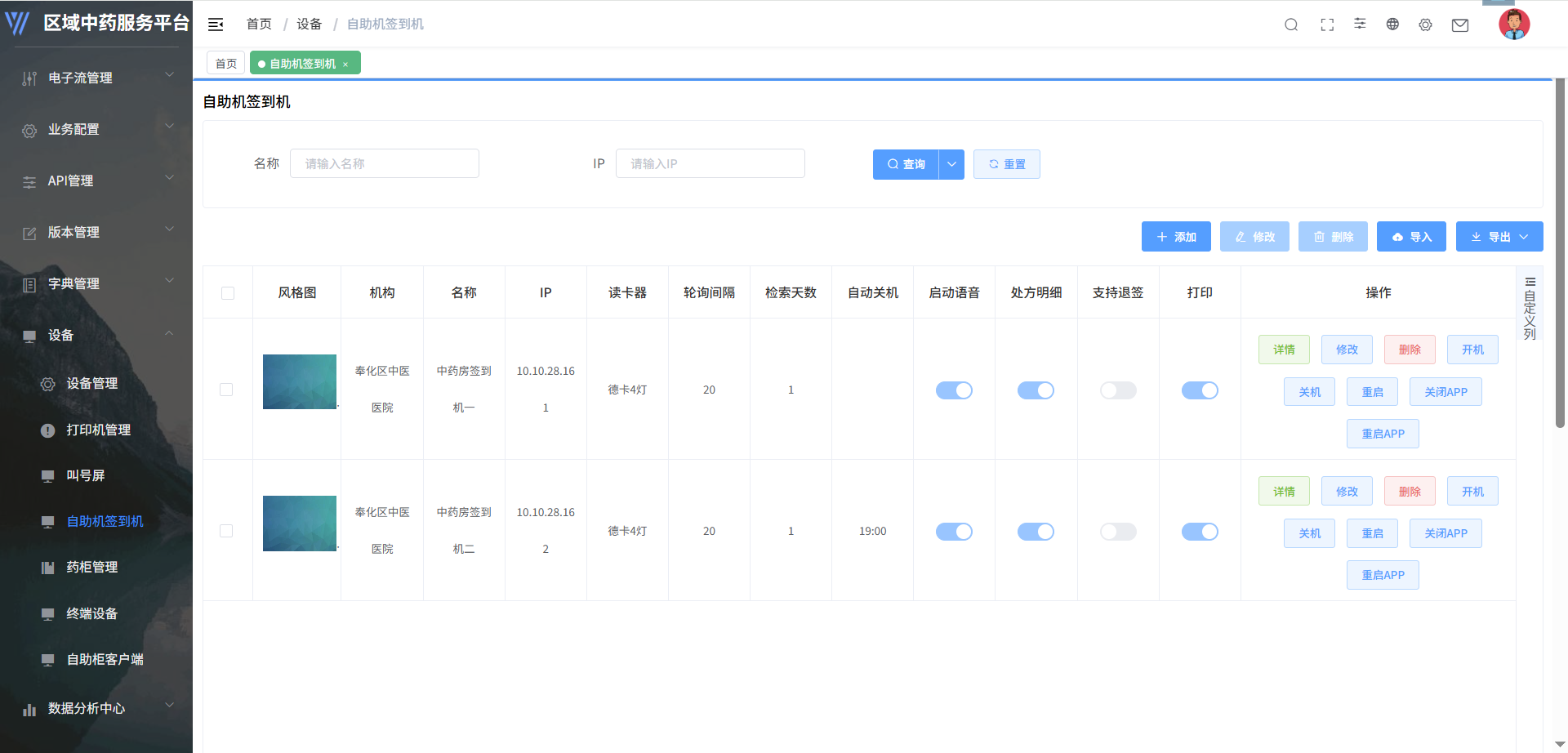
Task: Click the 设备管理 gear icon
Action: (x=48, y=384)
